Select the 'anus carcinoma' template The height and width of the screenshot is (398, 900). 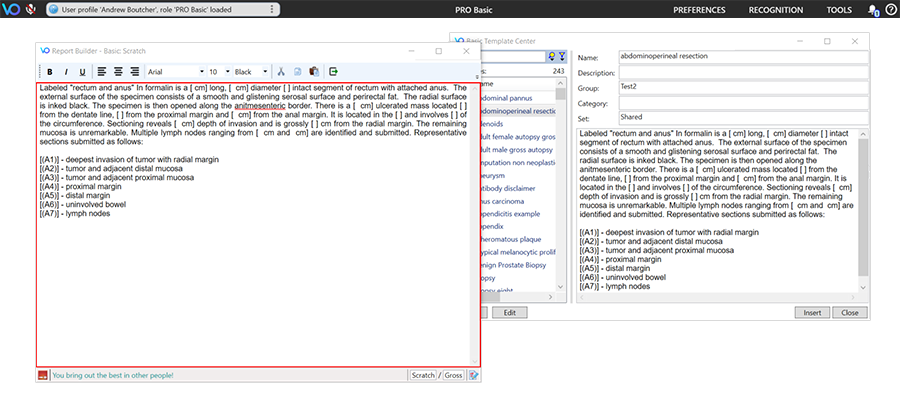(518, 201)
